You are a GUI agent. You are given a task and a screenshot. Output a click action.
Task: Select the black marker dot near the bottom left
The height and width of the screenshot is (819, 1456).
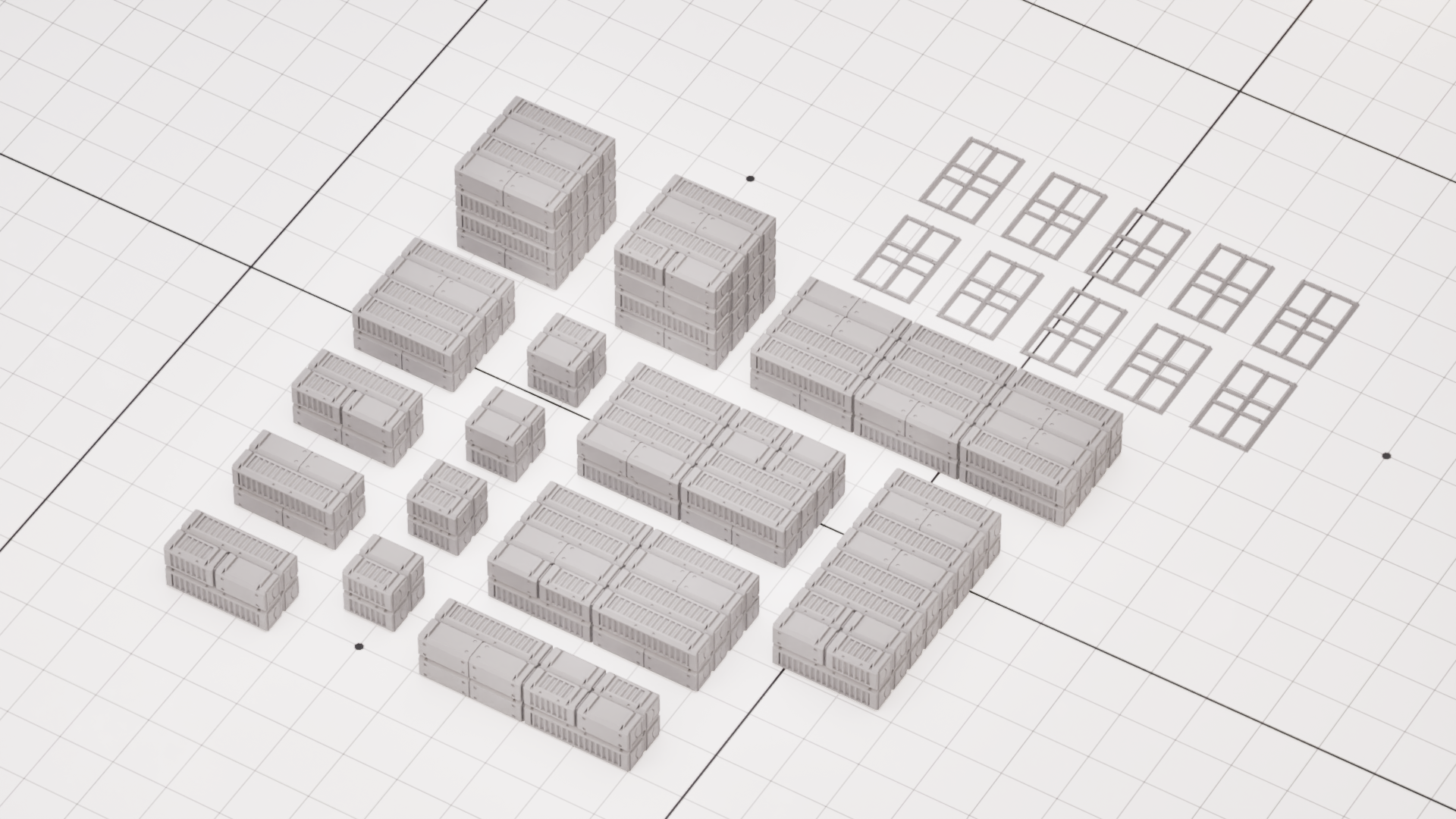tap(358, 646)
